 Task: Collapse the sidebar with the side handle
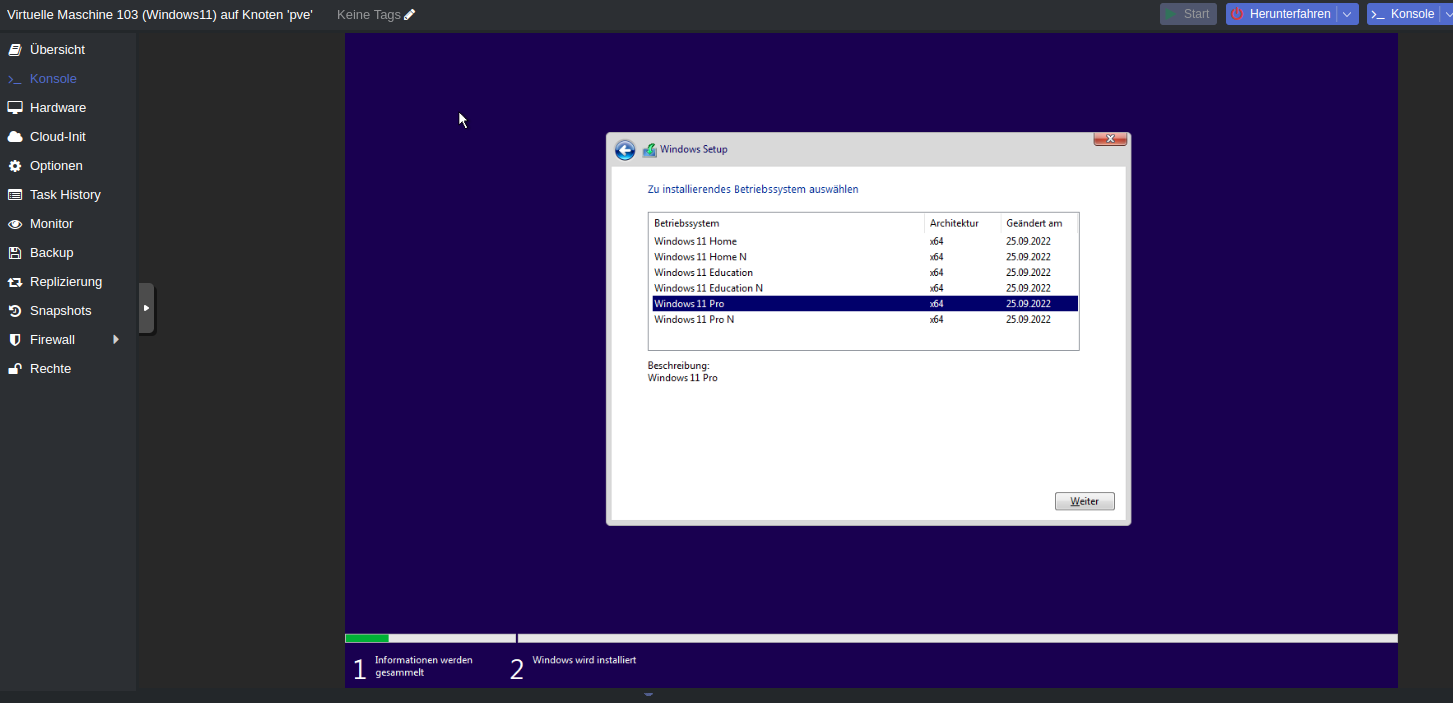(x=146, y=308)
